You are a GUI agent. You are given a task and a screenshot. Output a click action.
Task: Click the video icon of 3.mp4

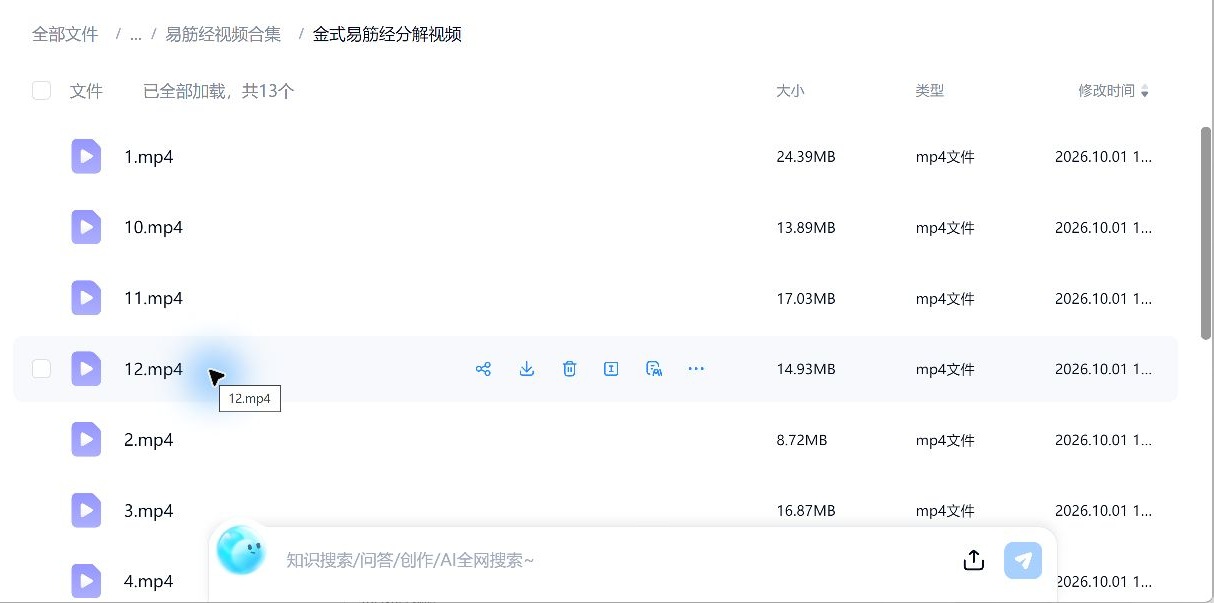point(86,511)
